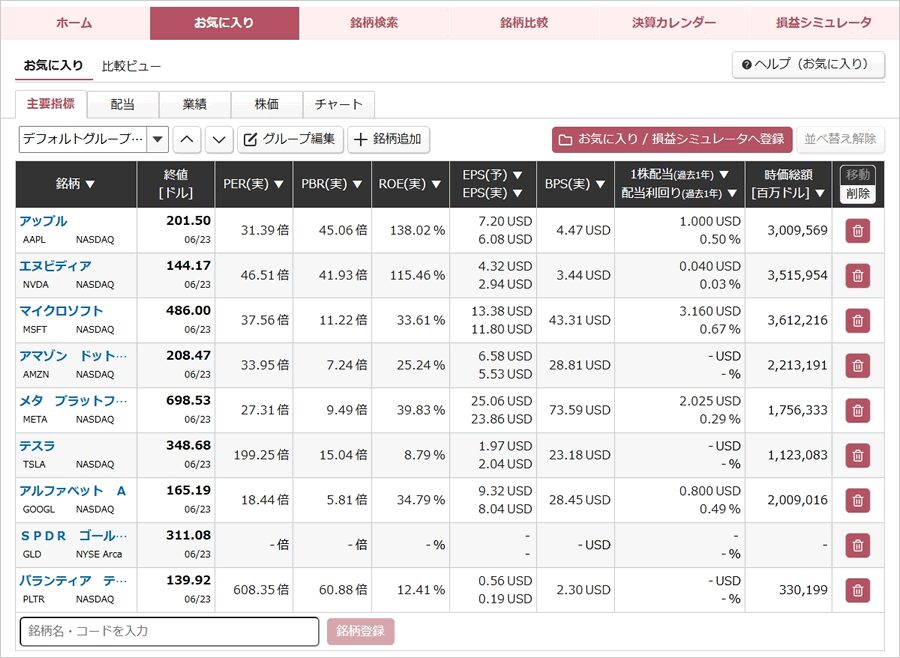Open the デフォルトグループ dropdown

[x=94, y=140]
